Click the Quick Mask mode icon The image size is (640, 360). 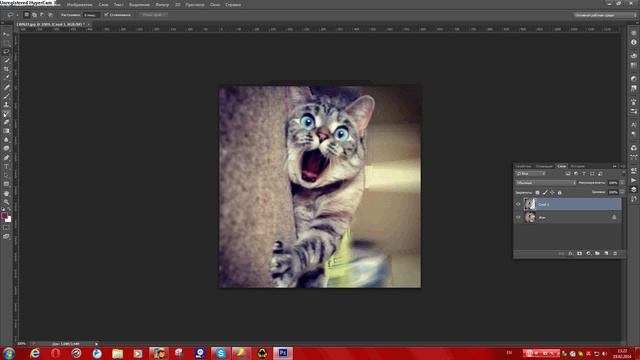pyautogui.click(x=6, y=228)
